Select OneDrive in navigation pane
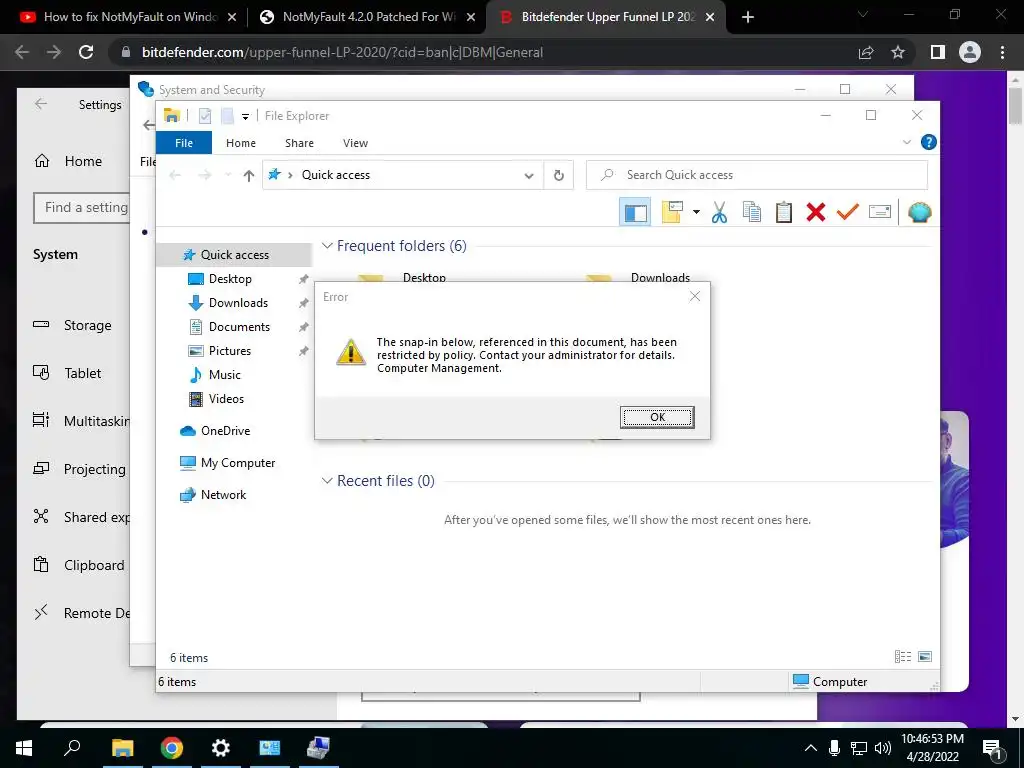 click(x=225, y=431)
